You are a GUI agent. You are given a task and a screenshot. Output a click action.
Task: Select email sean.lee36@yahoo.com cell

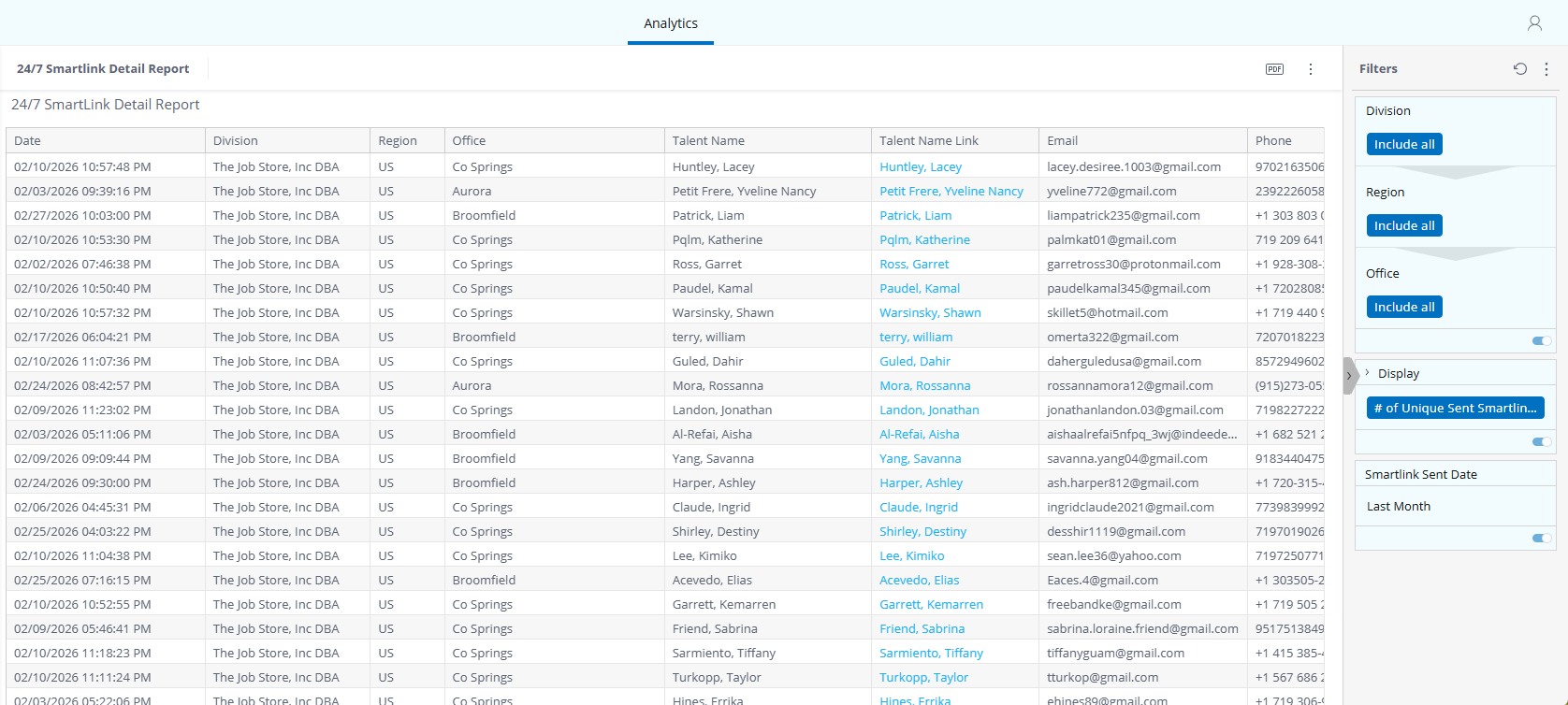[x=1143, y=555]
